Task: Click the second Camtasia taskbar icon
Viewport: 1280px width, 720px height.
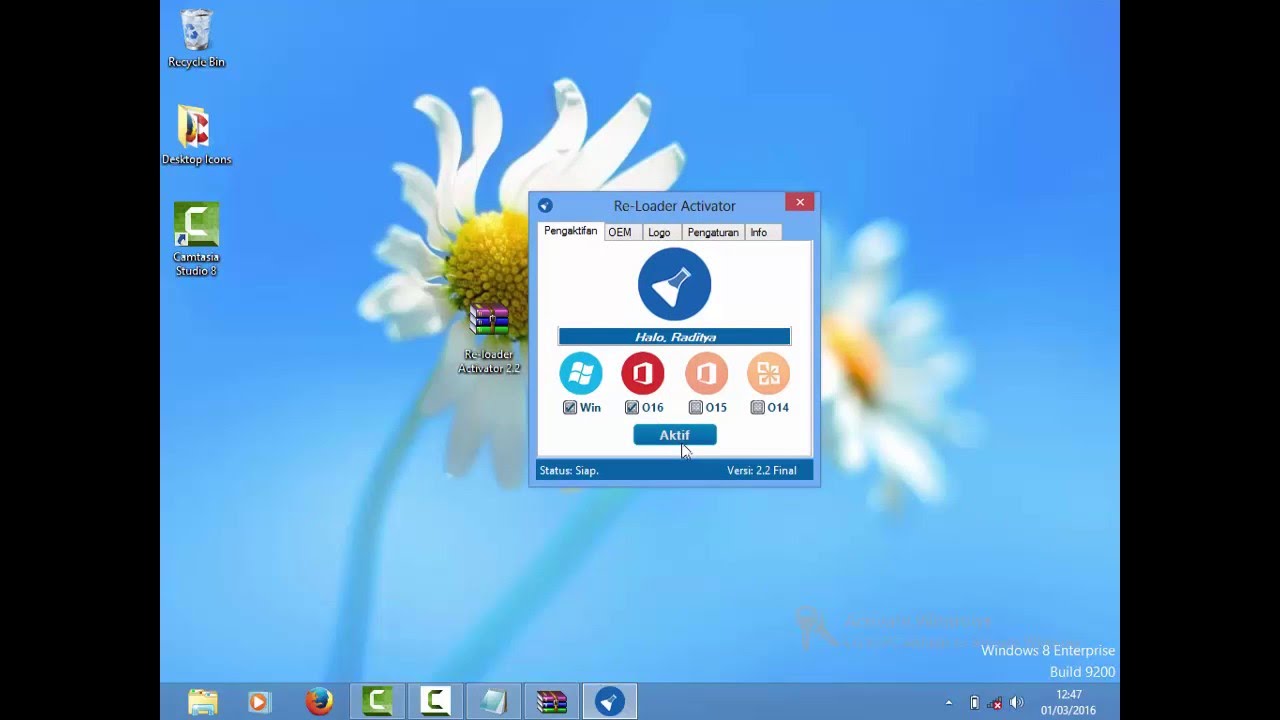Action: click(435, 701)
